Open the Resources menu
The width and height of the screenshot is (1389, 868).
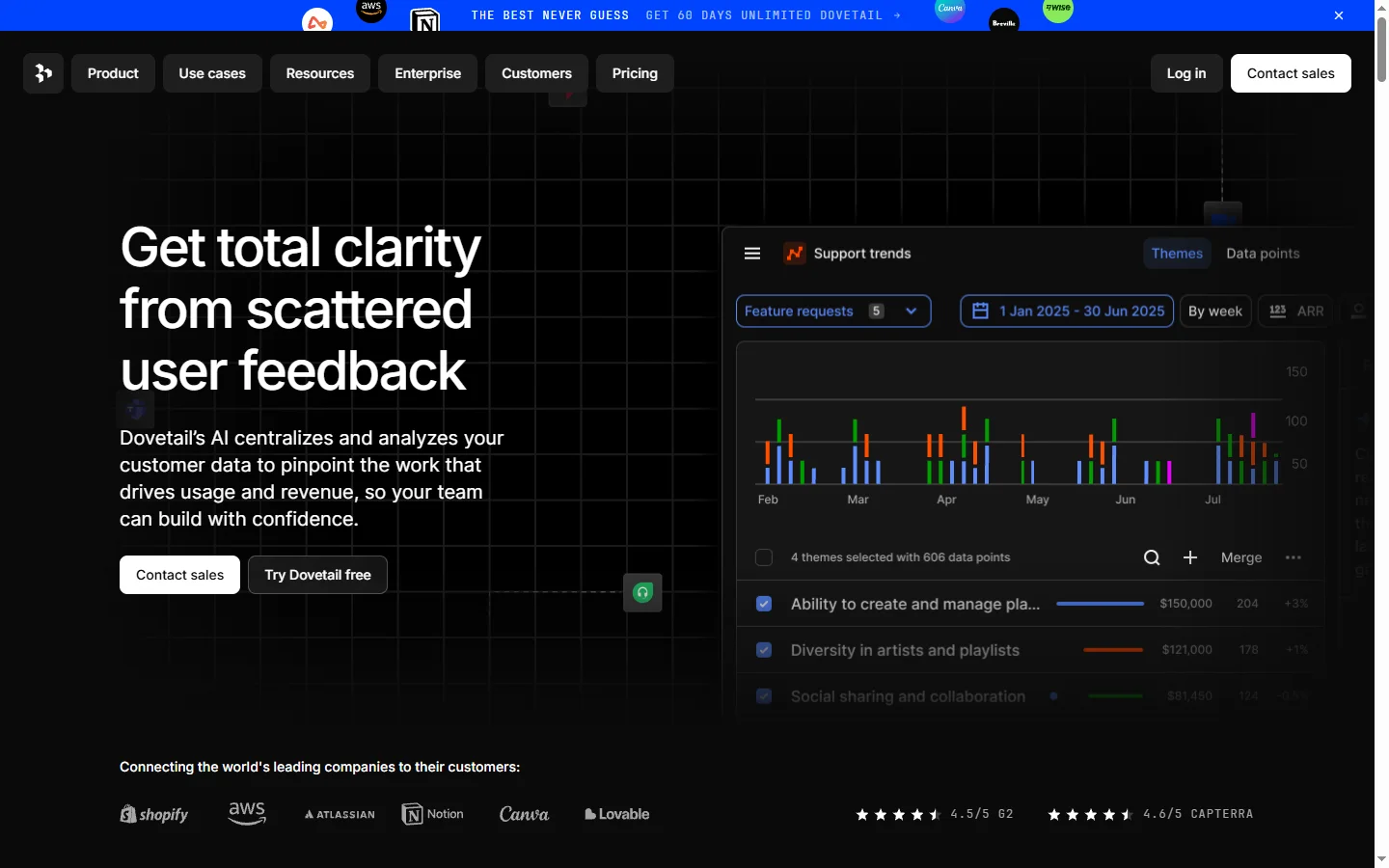click(320, 73)
